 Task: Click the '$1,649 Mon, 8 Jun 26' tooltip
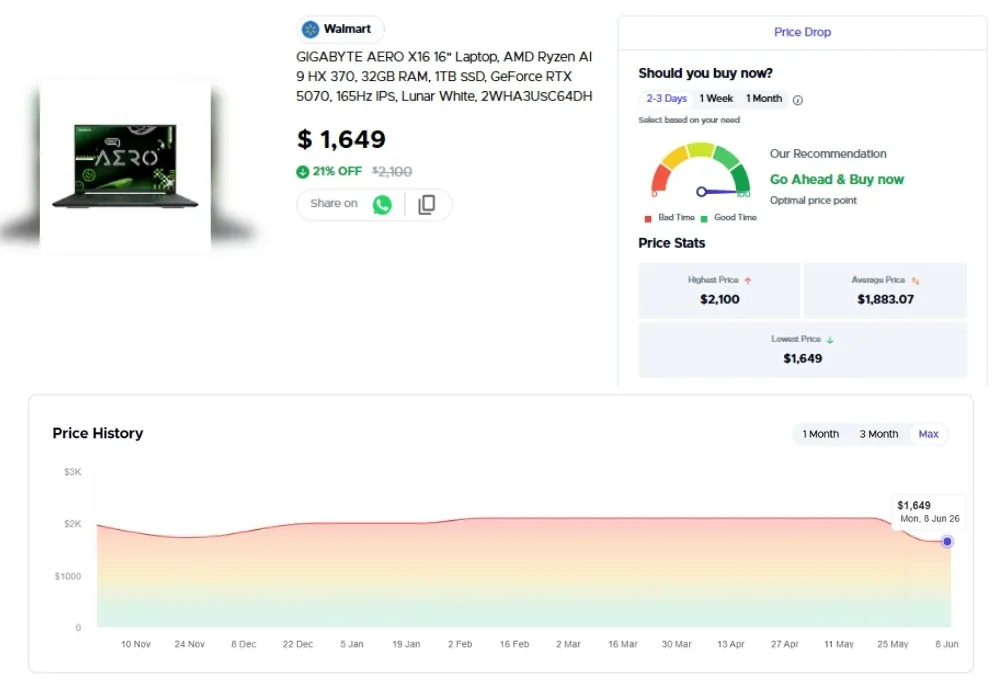928,511
